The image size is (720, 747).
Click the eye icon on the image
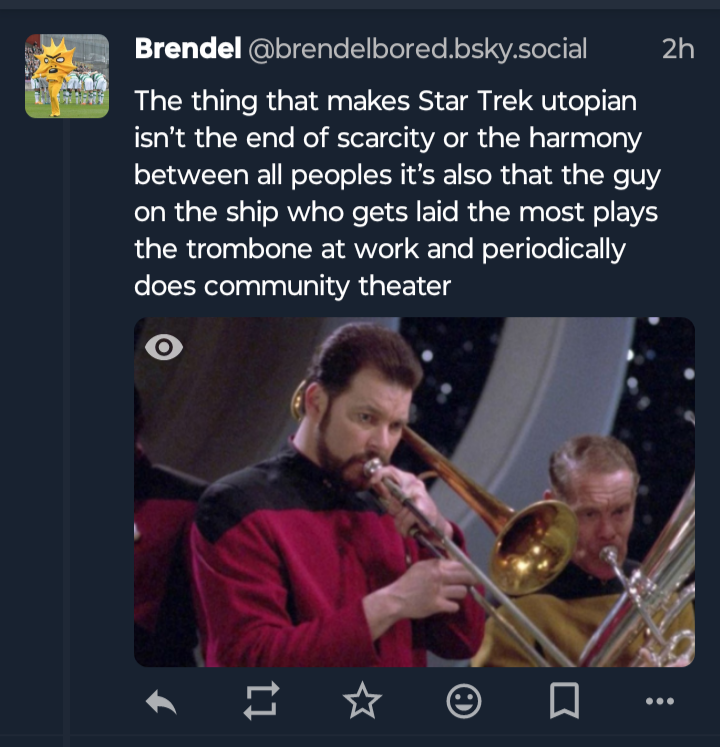coord(164,347)
